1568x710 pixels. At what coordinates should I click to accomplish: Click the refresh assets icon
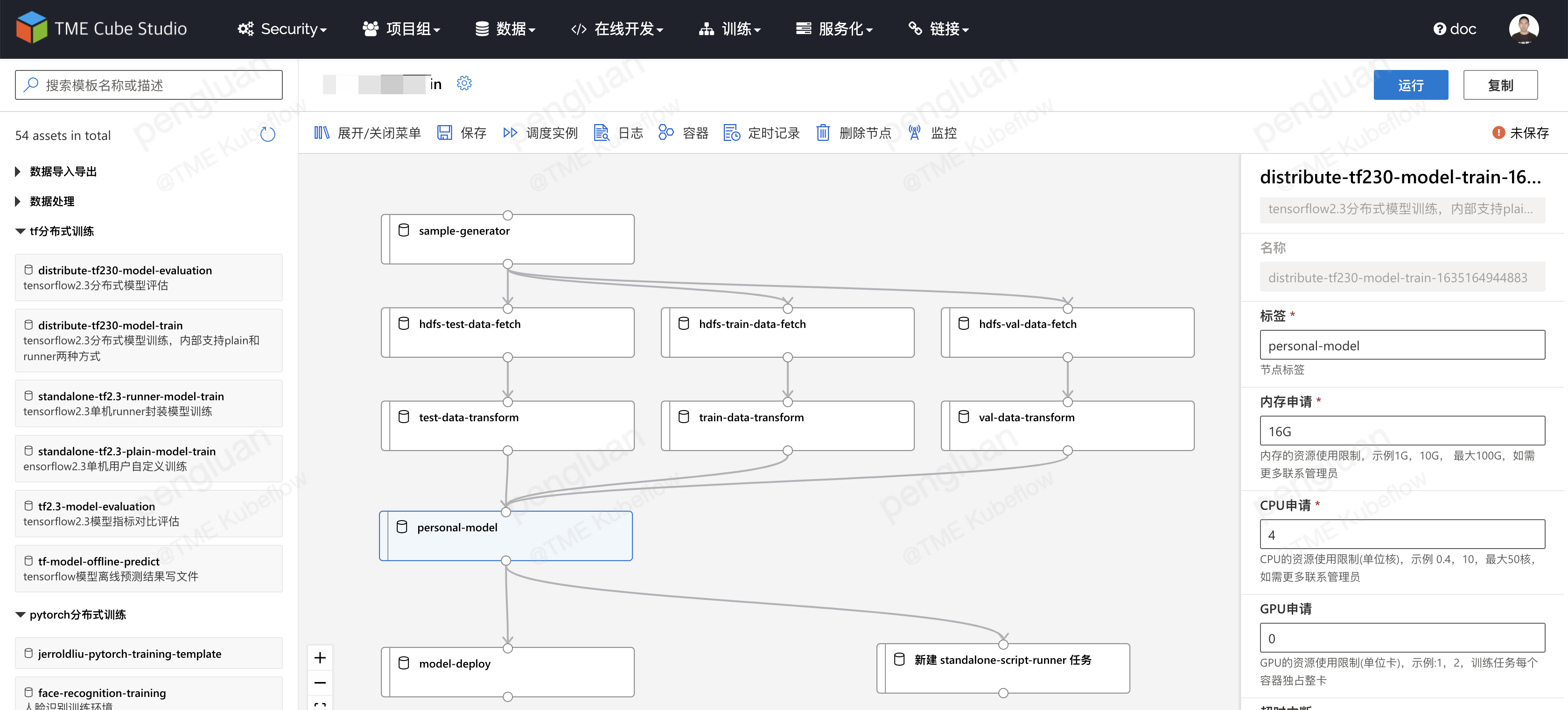point(268,134)
